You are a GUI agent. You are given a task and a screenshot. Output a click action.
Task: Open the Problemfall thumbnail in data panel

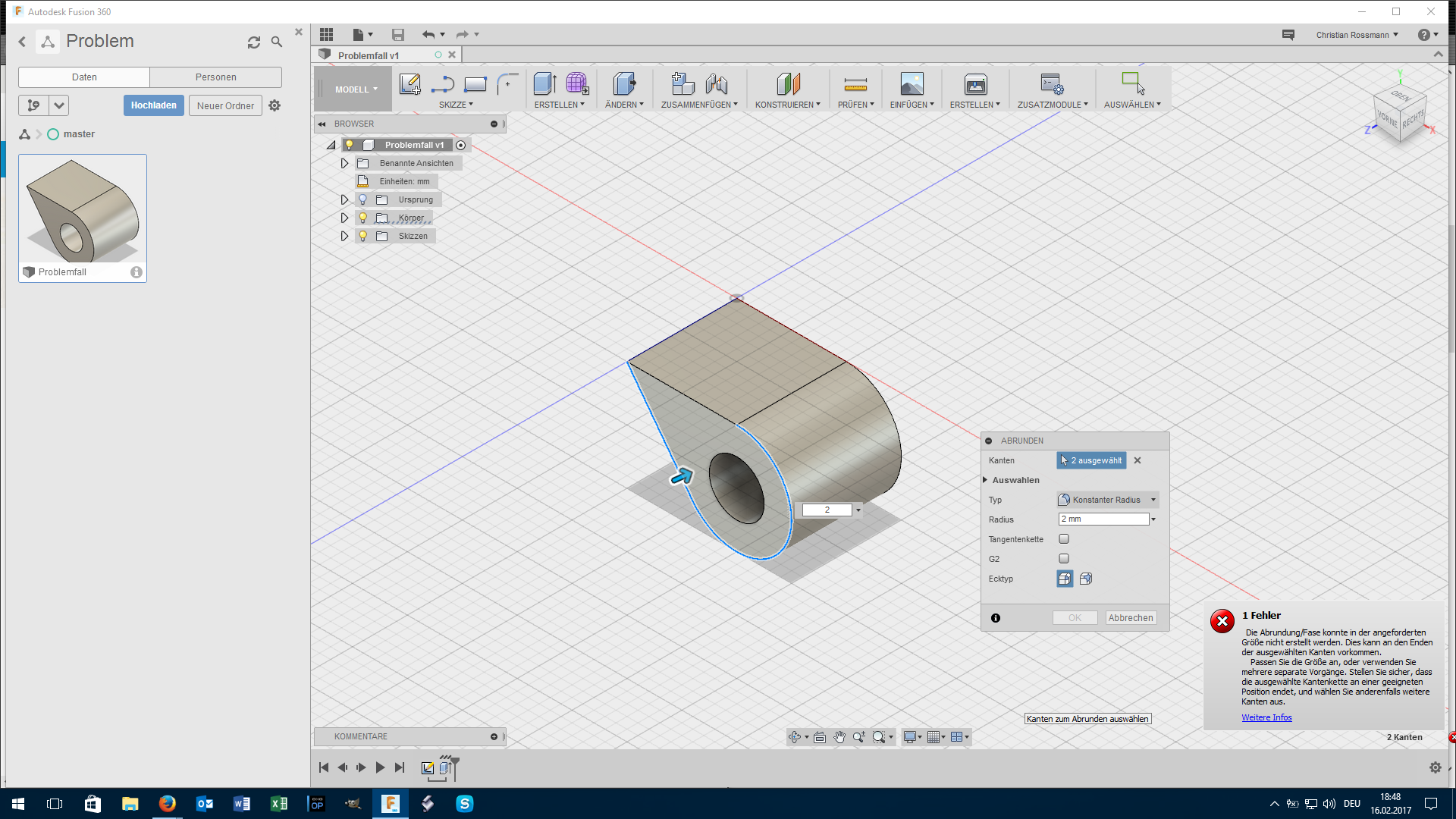(83, 210)
